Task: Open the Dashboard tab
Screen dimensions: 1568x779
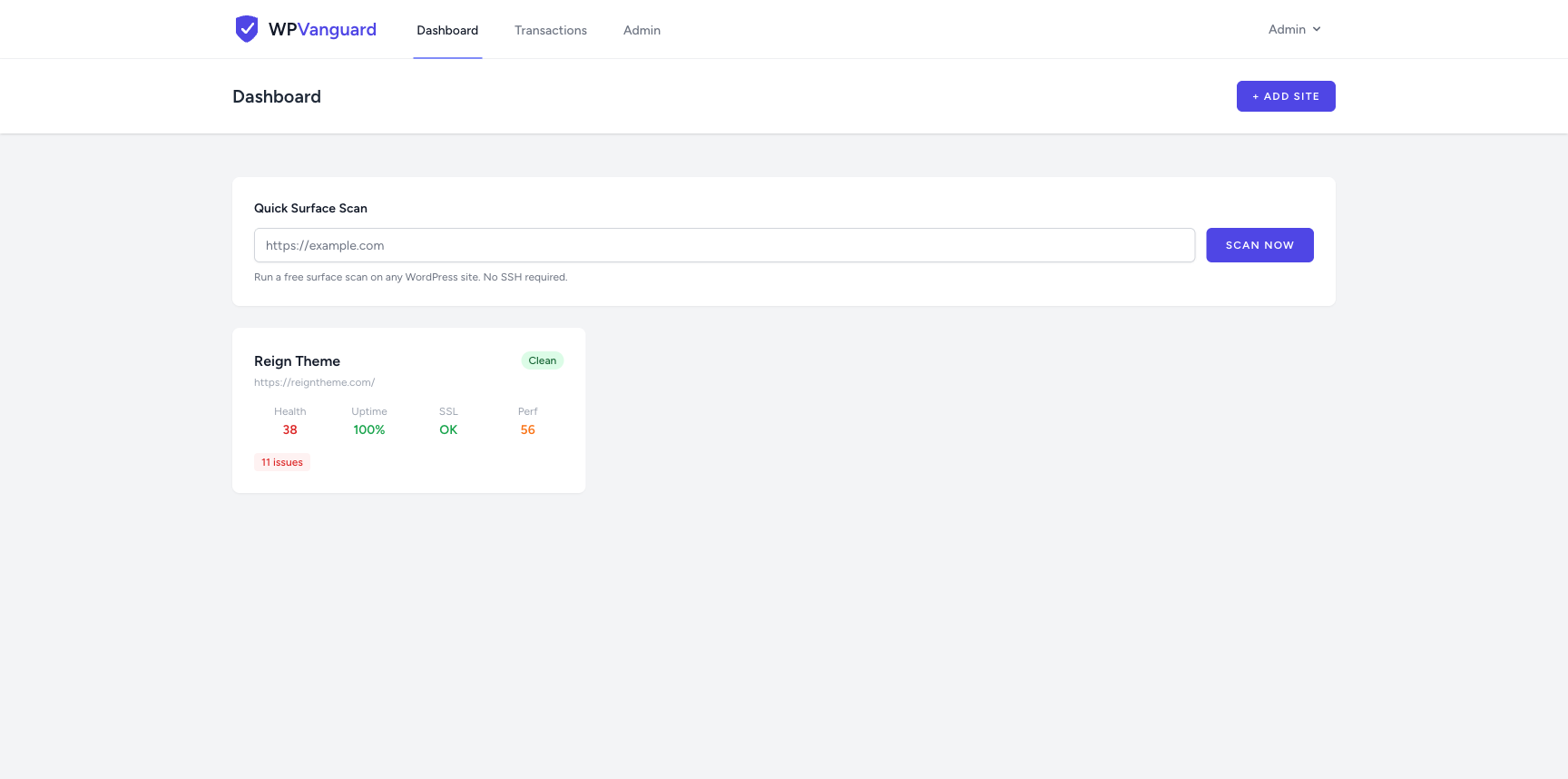Action: point(447,30)
